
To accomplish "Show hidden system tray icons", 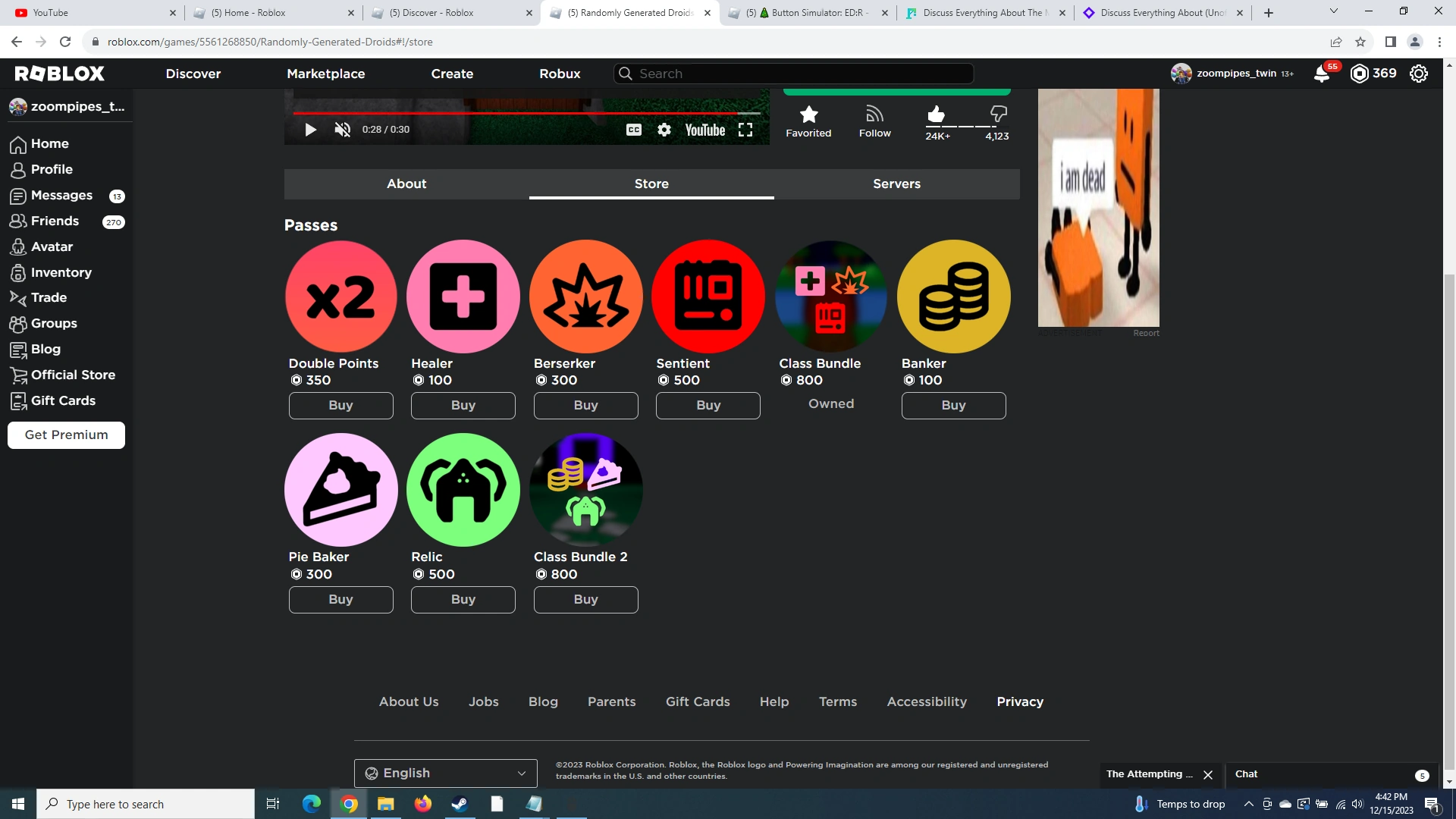I will [x=1248, y=804].
